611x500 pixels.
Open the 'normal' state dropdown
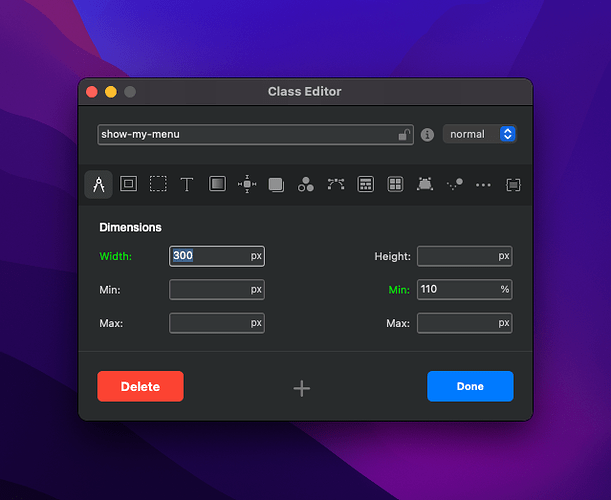479,134
